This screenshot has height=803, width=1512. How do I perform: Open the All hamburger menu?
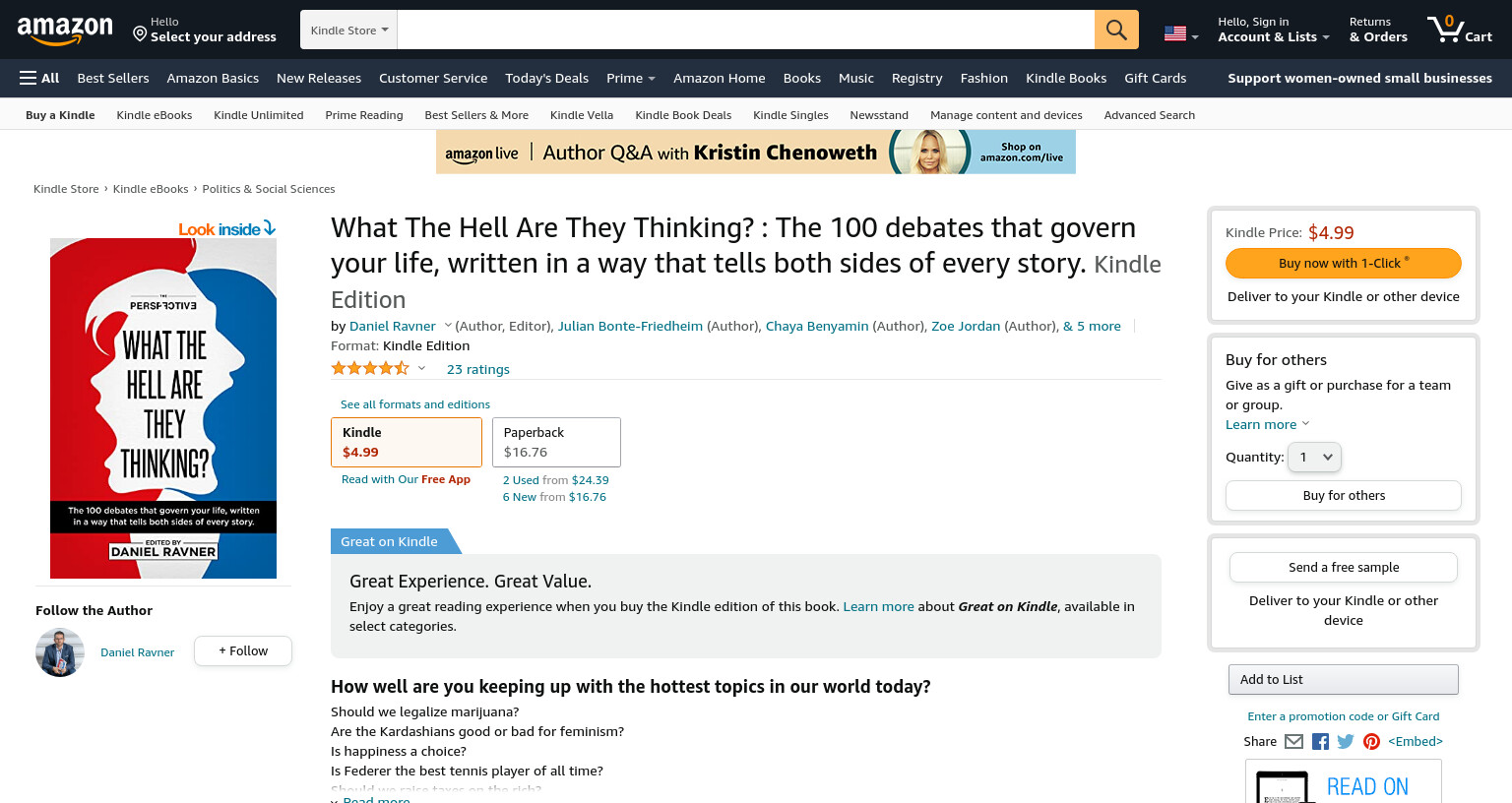tap(39, 78)
